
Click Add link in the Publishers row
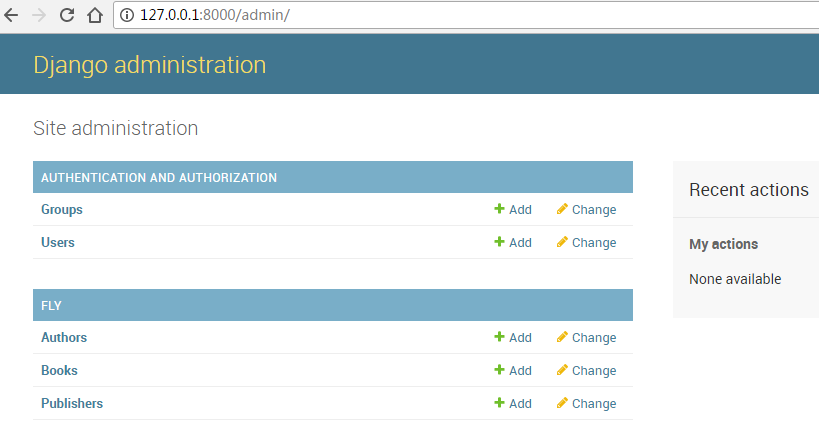tap(520, 403)
